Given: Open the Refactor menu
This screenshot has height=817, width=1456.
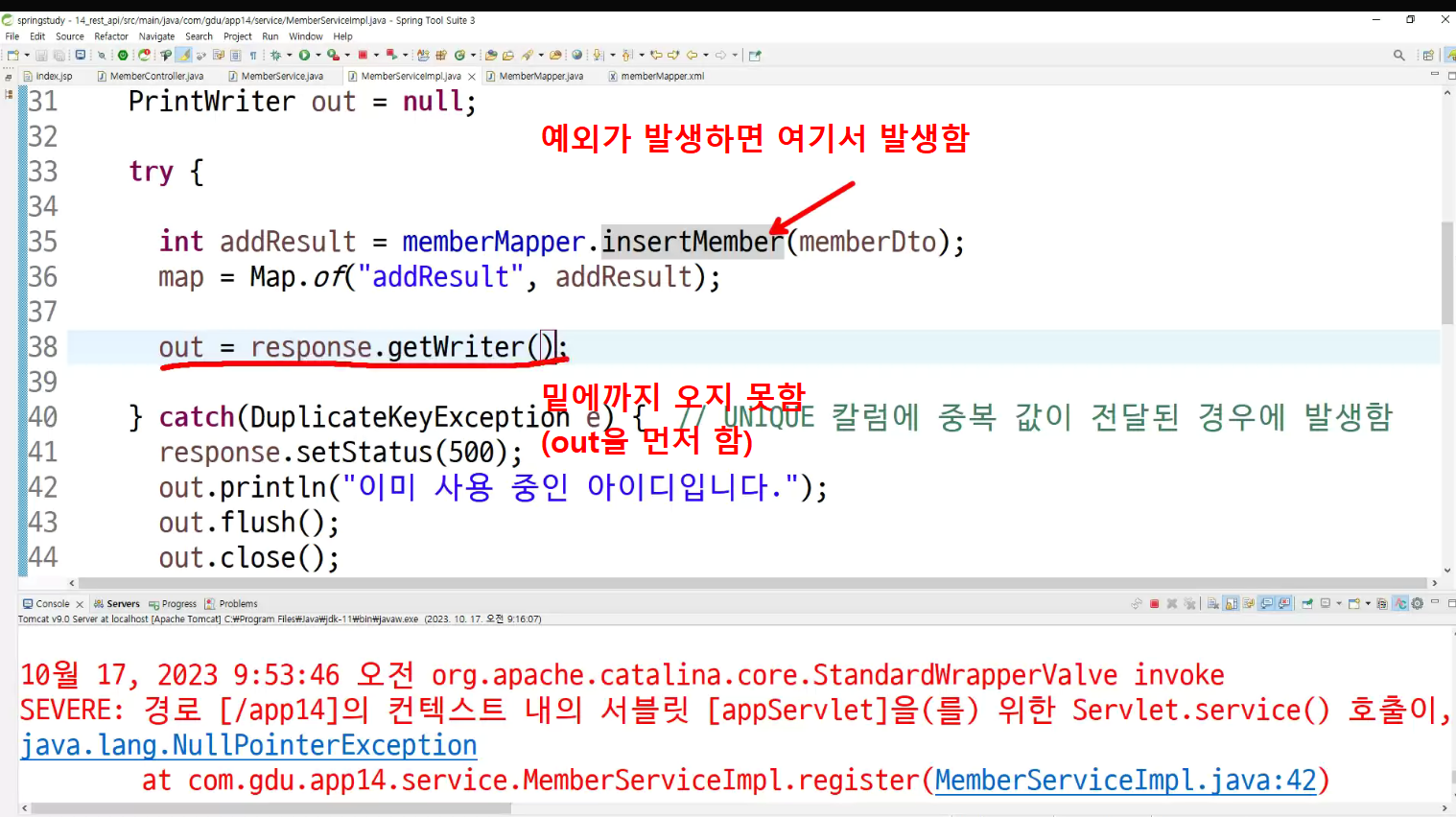Looking at the screenshot, I should click(x=111, y=36).
